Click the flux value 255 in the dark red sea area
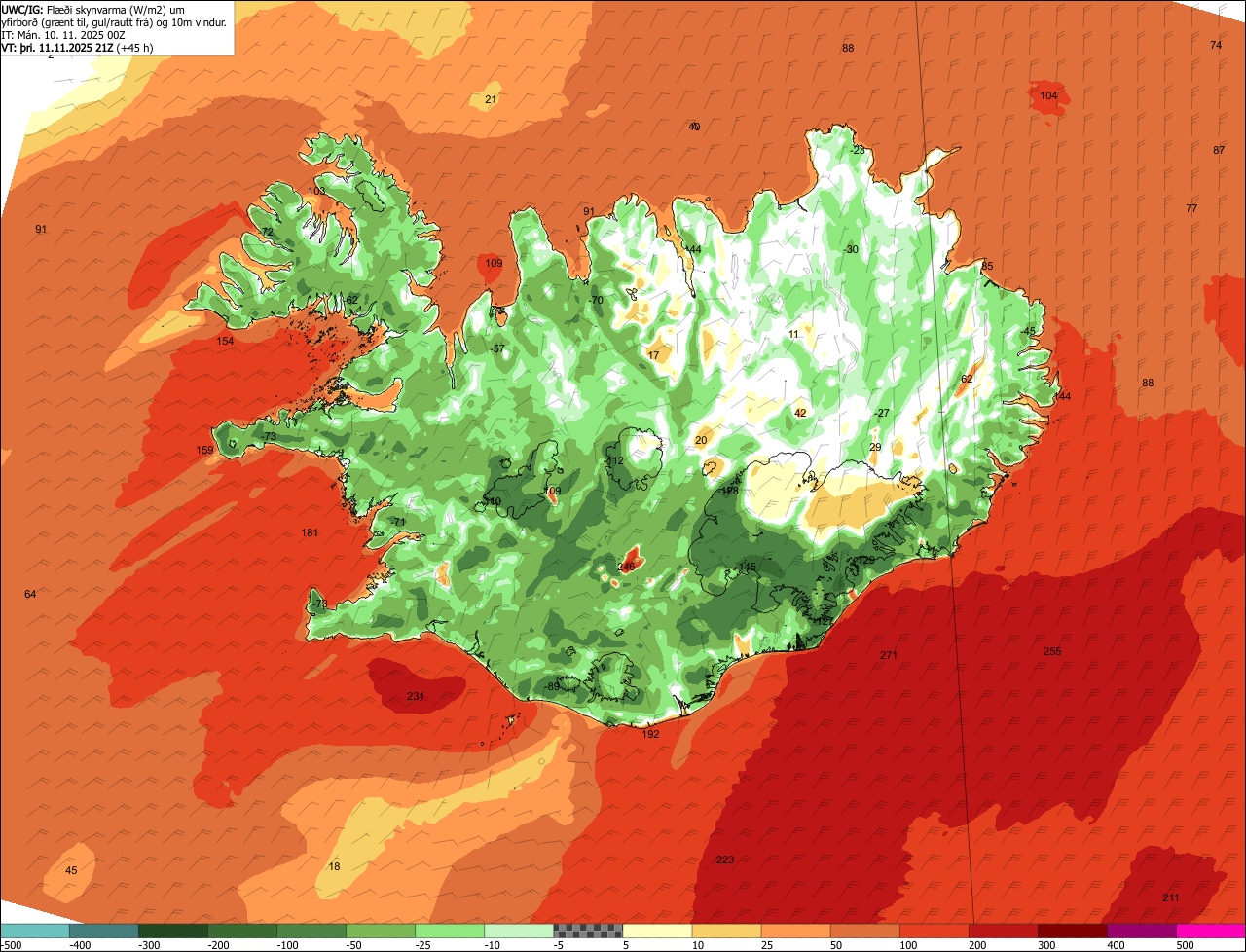This screenshot has height=952, width=1246. click(1052, 651)
